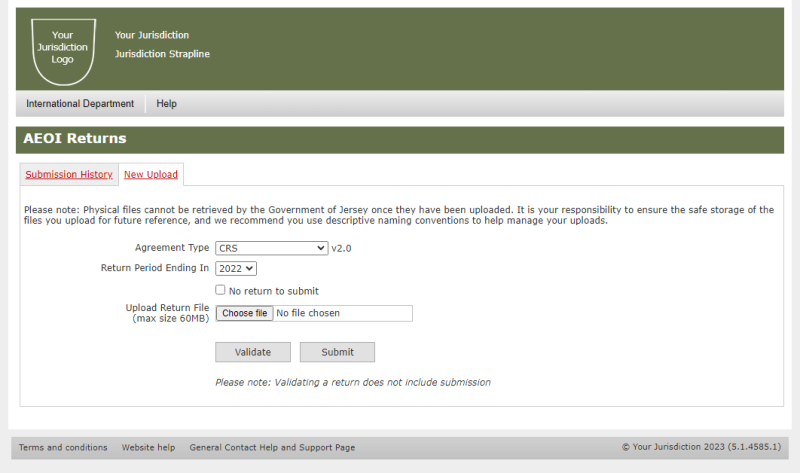Click the Submit button
800x473 pixels.
[337, 352]
